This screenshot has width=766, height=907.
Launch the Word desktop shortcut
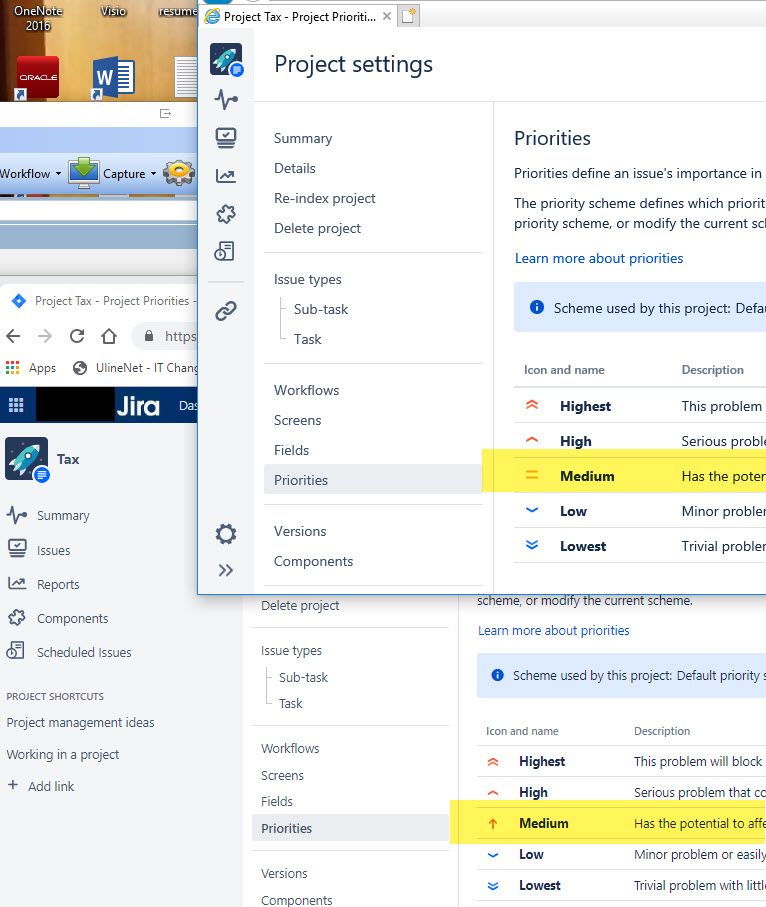pyautogui.click(x=113, y=78)
